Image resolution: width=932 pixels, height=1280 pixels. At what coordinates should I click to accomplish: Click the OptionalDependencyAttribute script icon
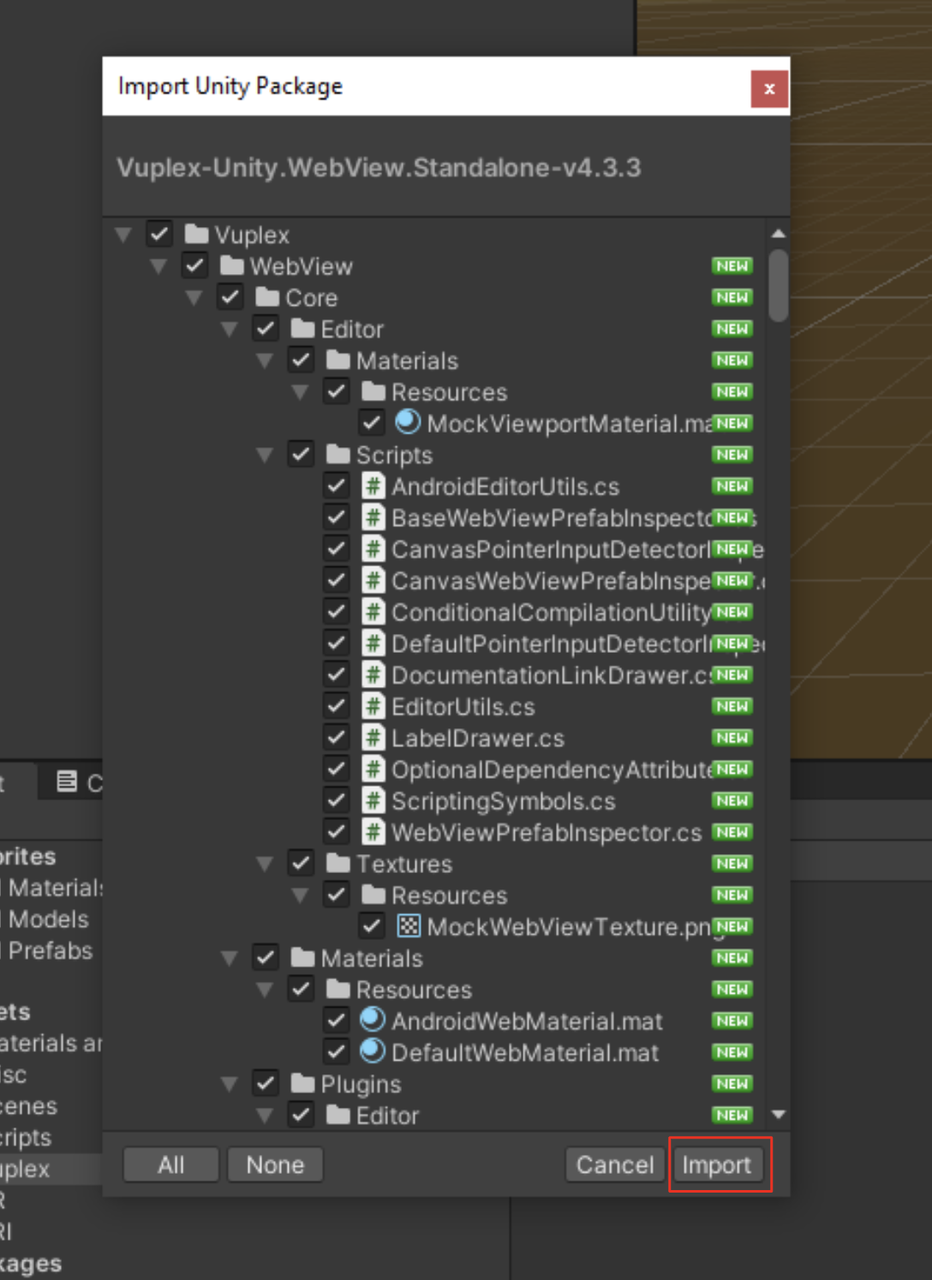(373, 770)
